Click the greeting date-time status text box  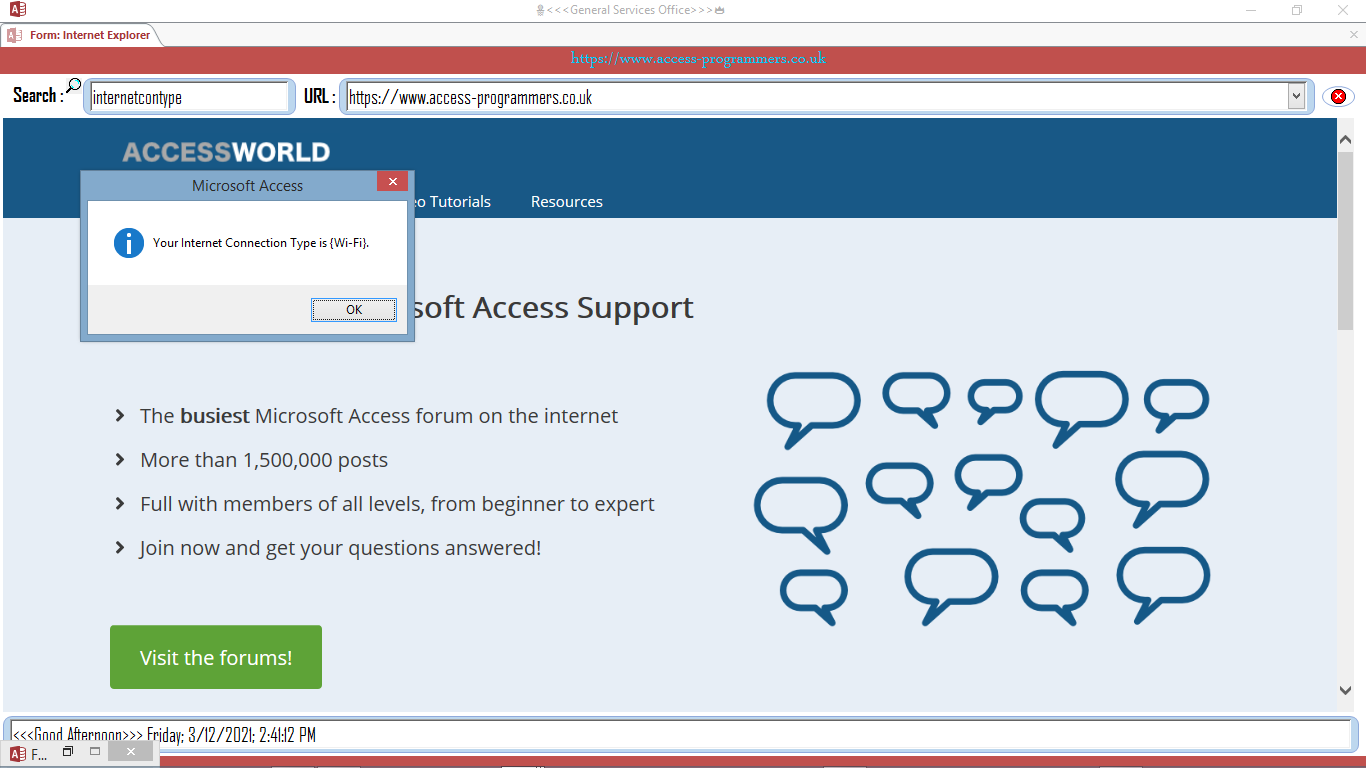(682, 735)
